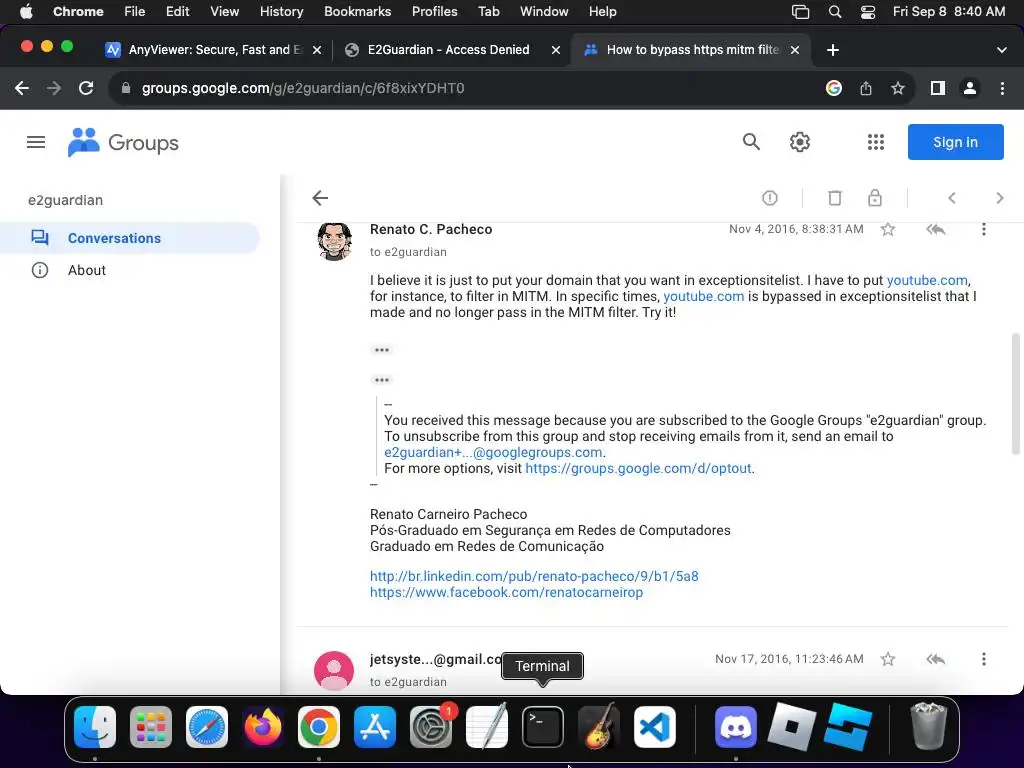The width and height of the screenshot is (1024, 768).
Task: Open more options on Renato's message
Action: pos(984,229)
